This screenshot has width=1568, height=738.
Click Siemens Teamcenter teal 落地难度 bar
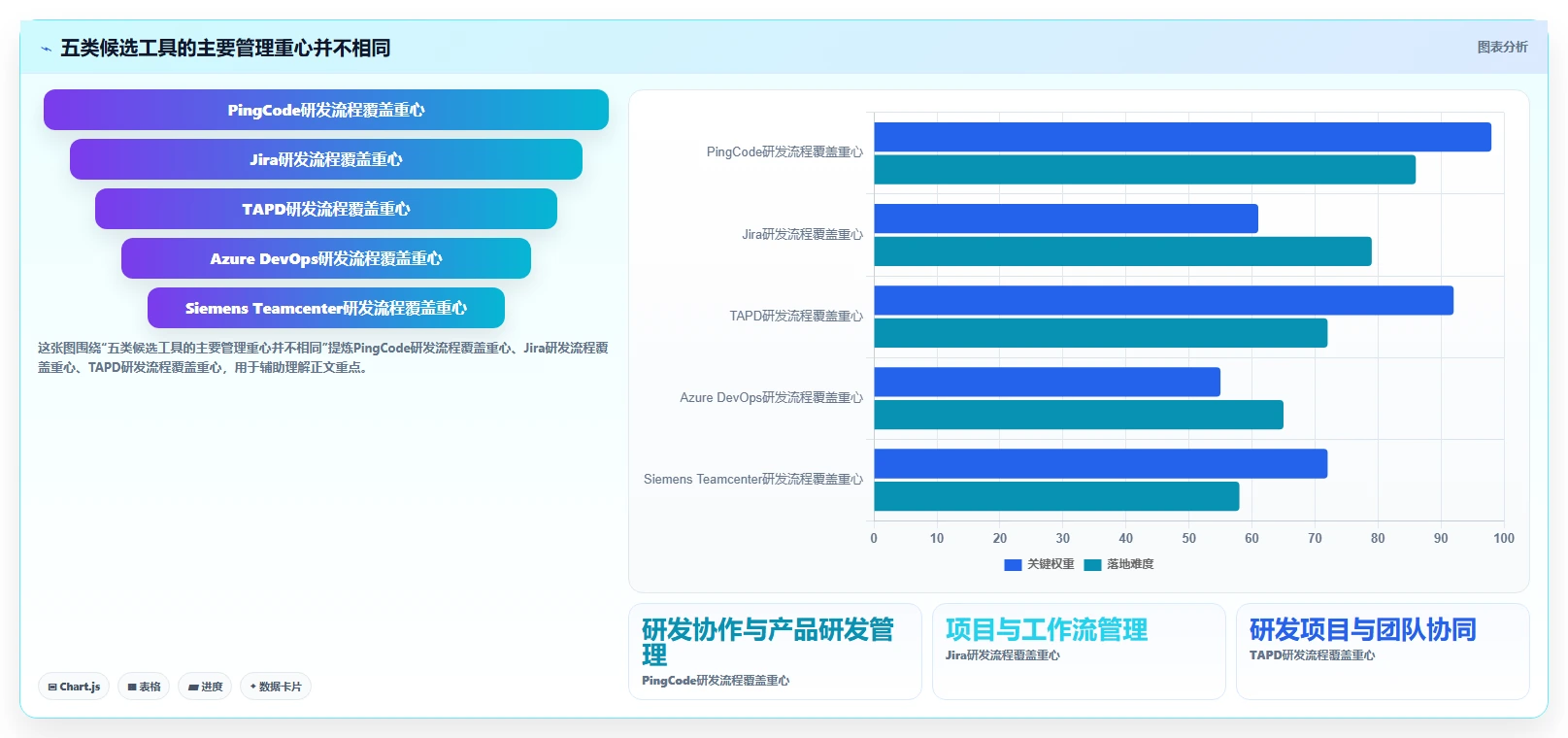coord(1057,496)
